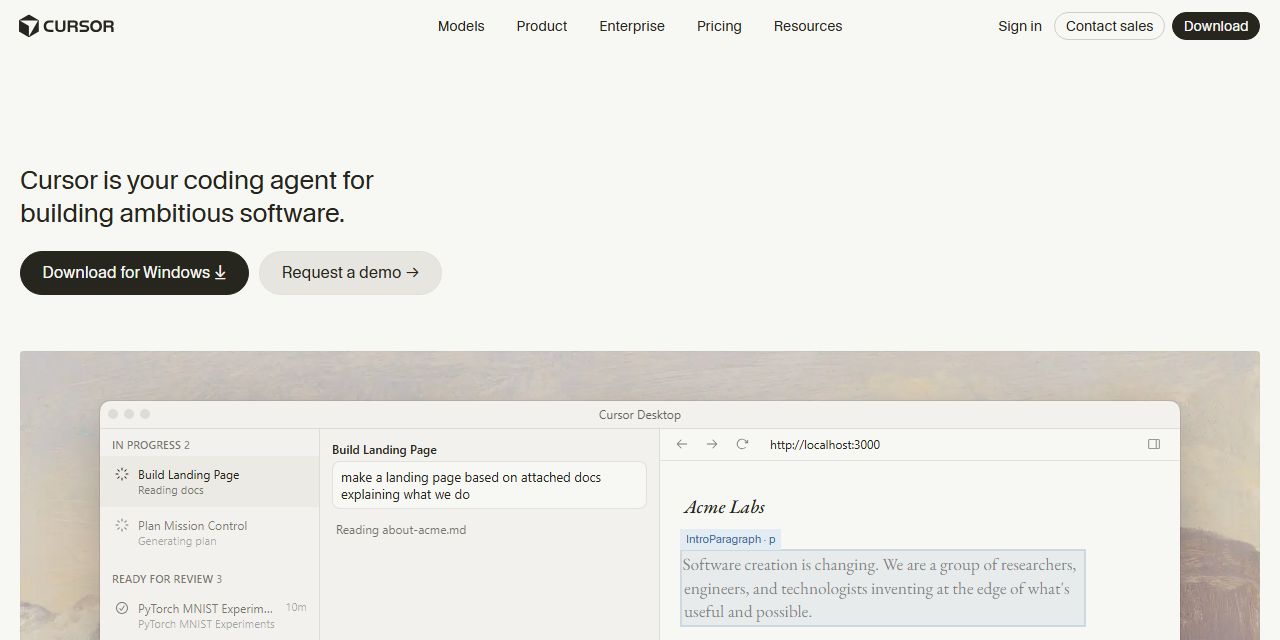
Task: Click the Download button in header
Action: [1216, 26]
